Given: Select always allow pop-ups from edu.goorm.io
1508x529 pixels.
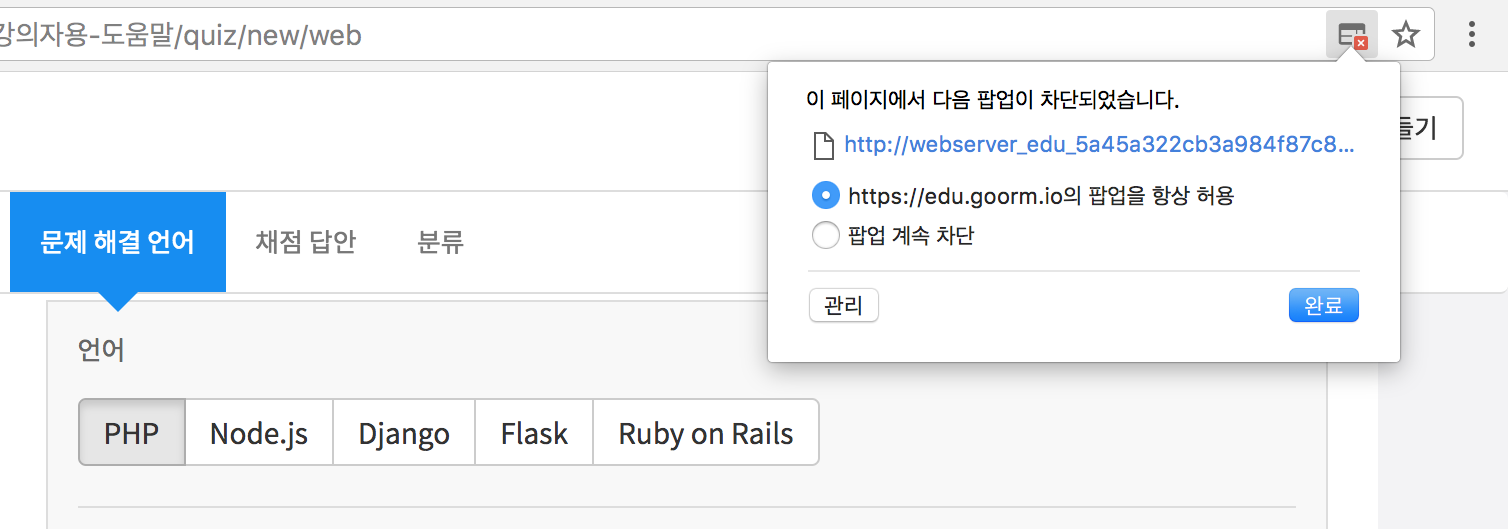Looking at the screenshot, I should (826, 195).
